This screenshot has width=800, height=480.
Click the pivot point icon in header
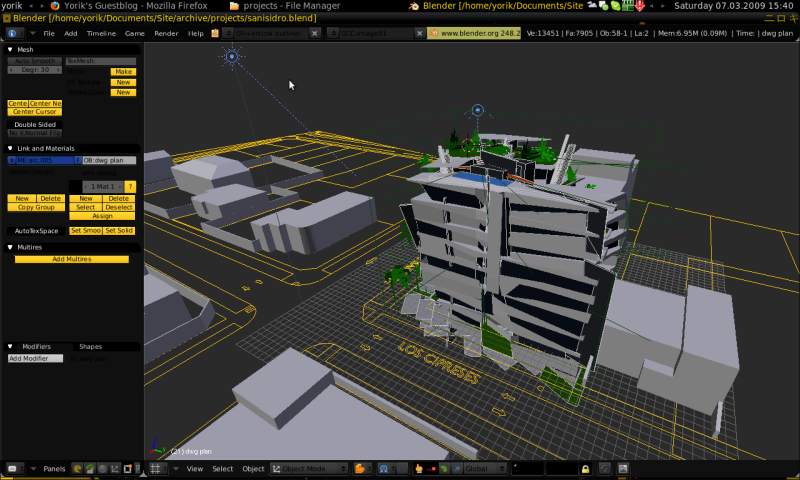[x=386, y=469]
